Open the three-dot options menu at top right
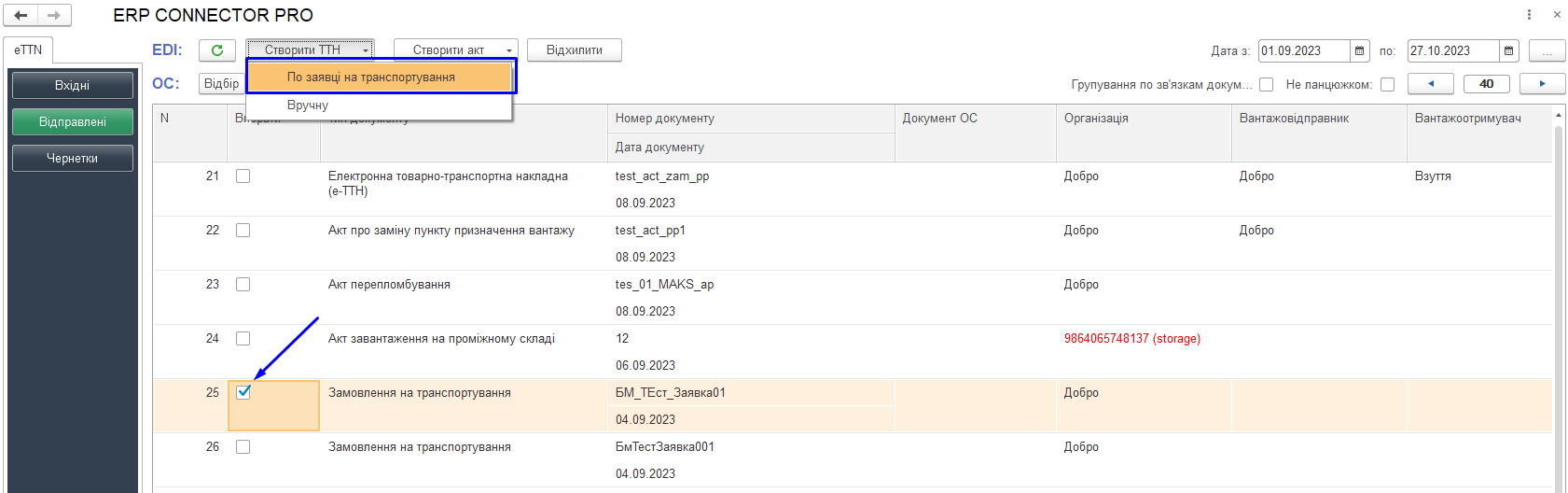The image size is (1568, 493). (x=1529, y=15)
